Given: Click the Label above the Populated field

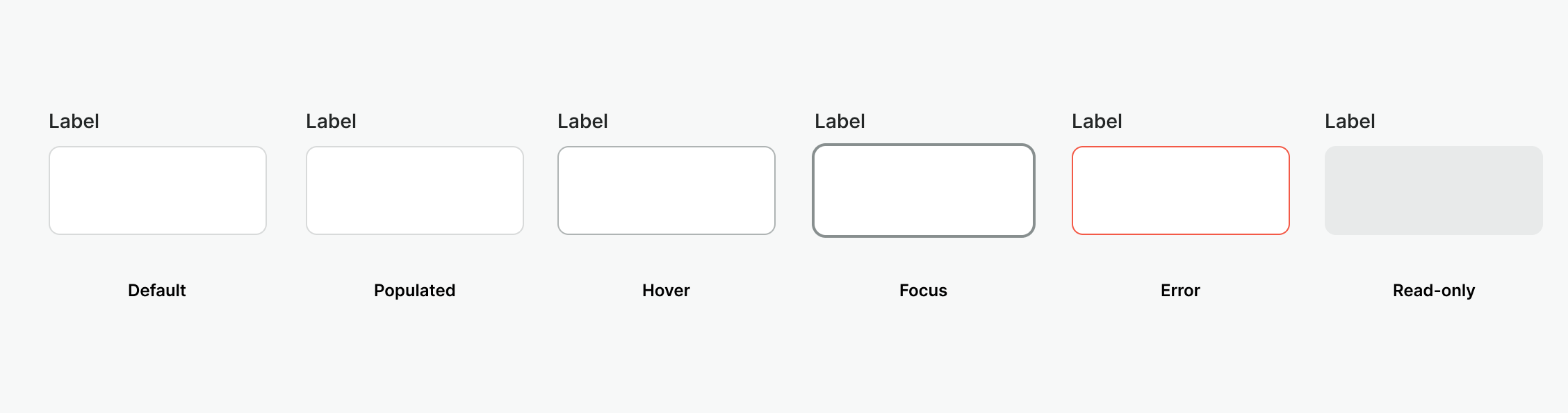Looking at the screenshot, I should click(331, 122).
